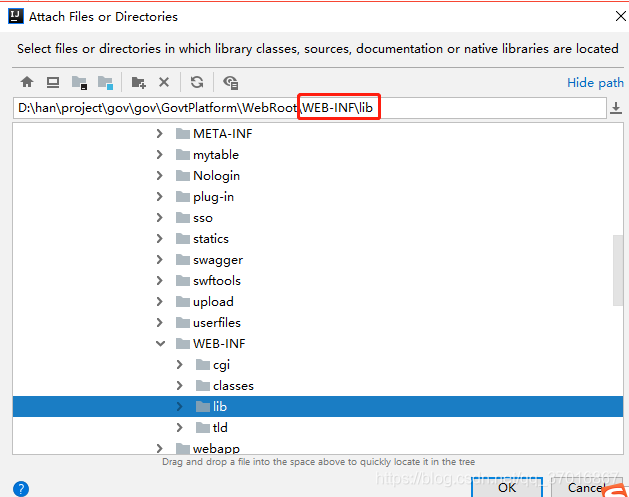Toggle show hidden files and directories
The image size is (629, 497).
(231, 83)
